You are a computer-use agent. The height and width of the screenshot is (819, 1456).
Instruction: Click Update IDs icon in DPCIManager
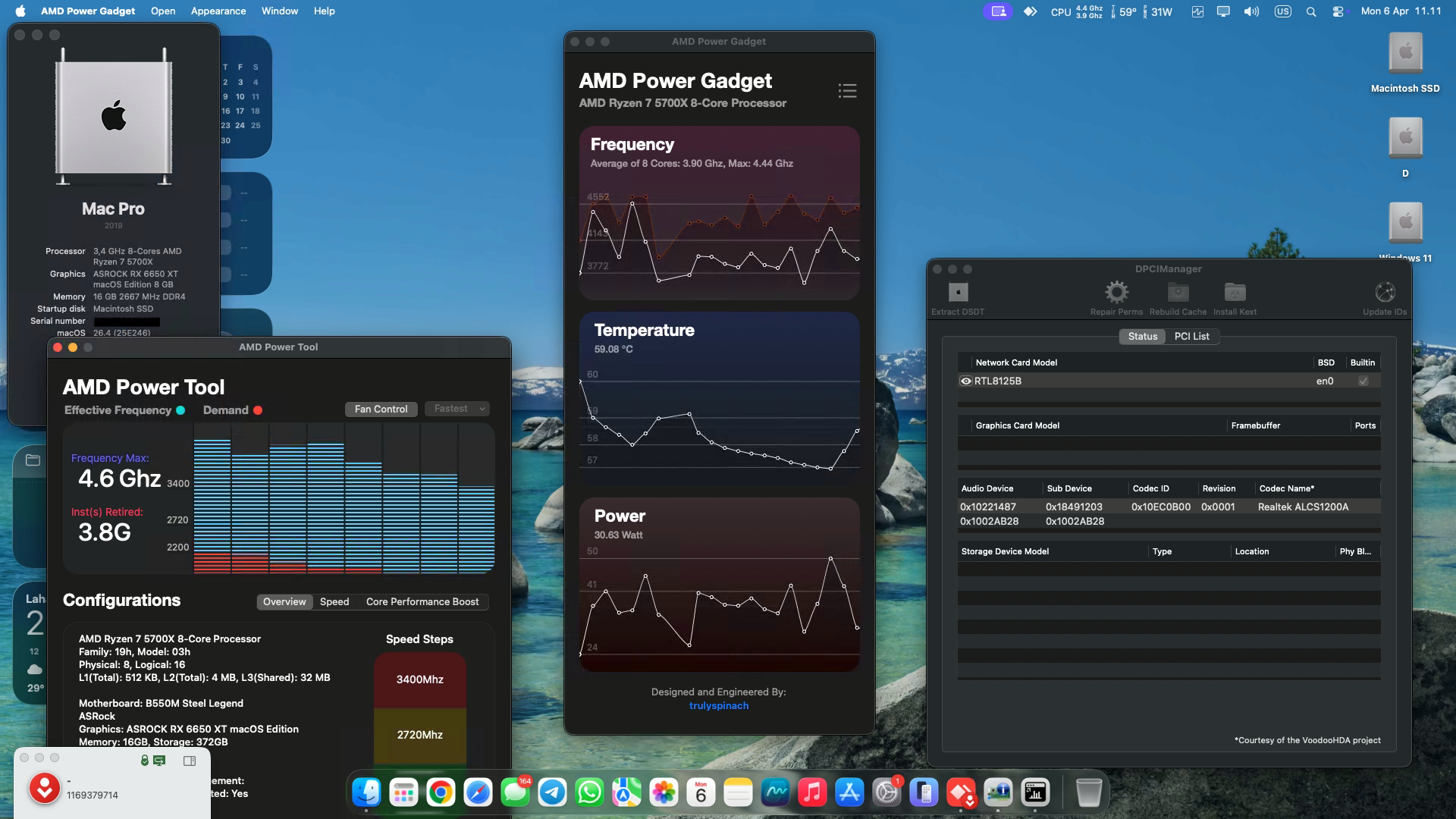[x=1385, y=293]
